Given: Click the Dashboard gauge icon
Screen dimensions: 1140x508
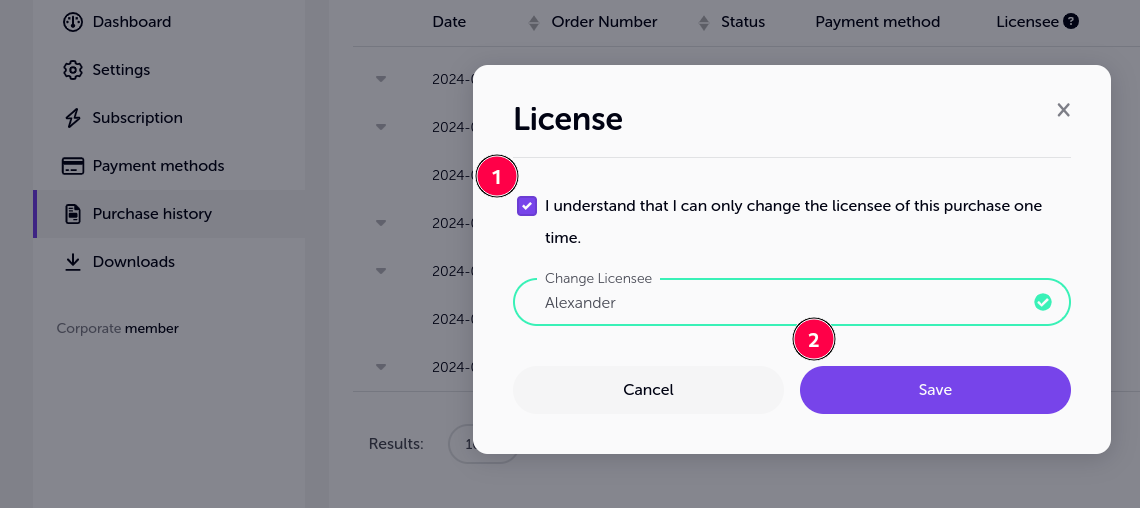Looking at the screenshot, I should [x=73, y=22].
